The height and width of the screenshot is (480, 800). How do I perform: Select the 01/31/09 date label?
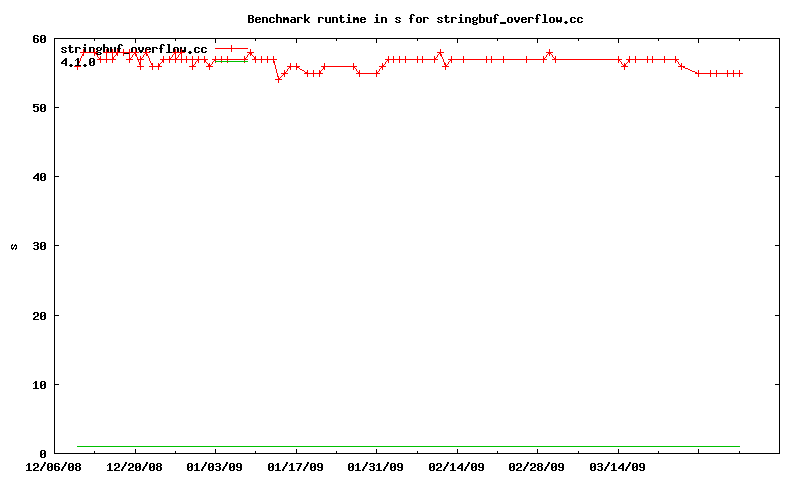(376, 466)
